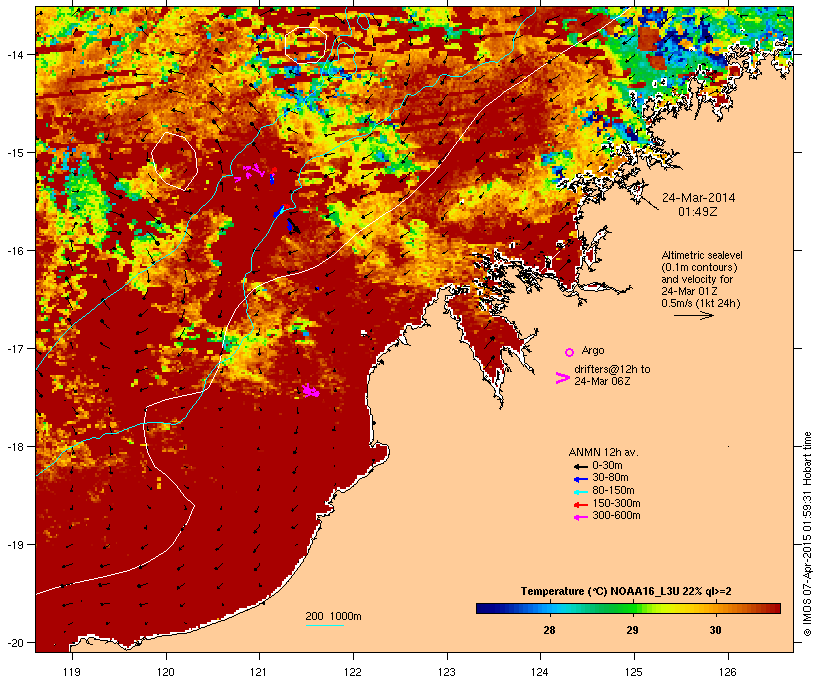This screenshot has width=820, height=680.
Task: Click the '300-600m' depth label
Action: click(x=616, y=516)
